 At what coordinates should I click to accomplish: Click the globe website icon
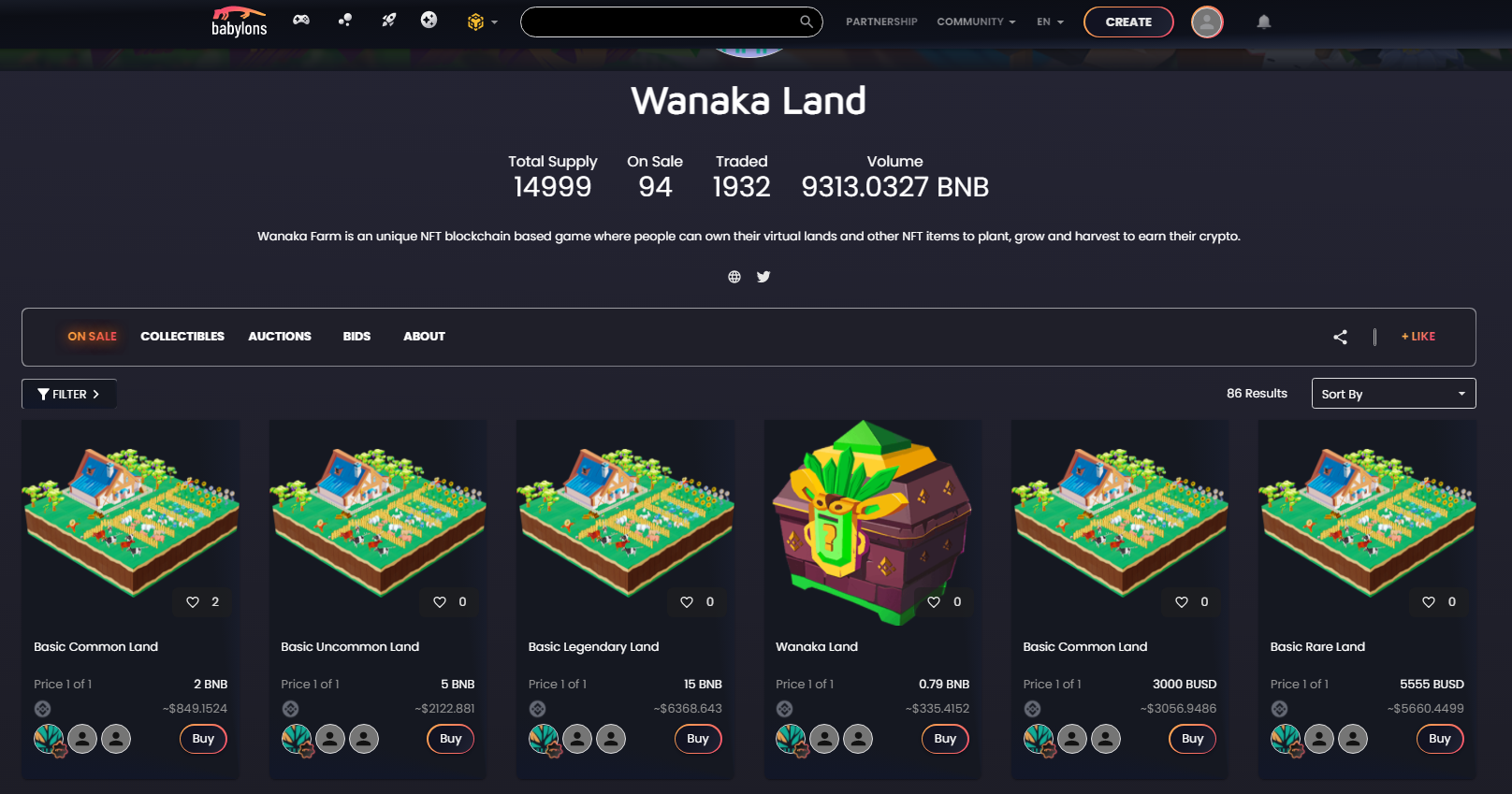734,277
